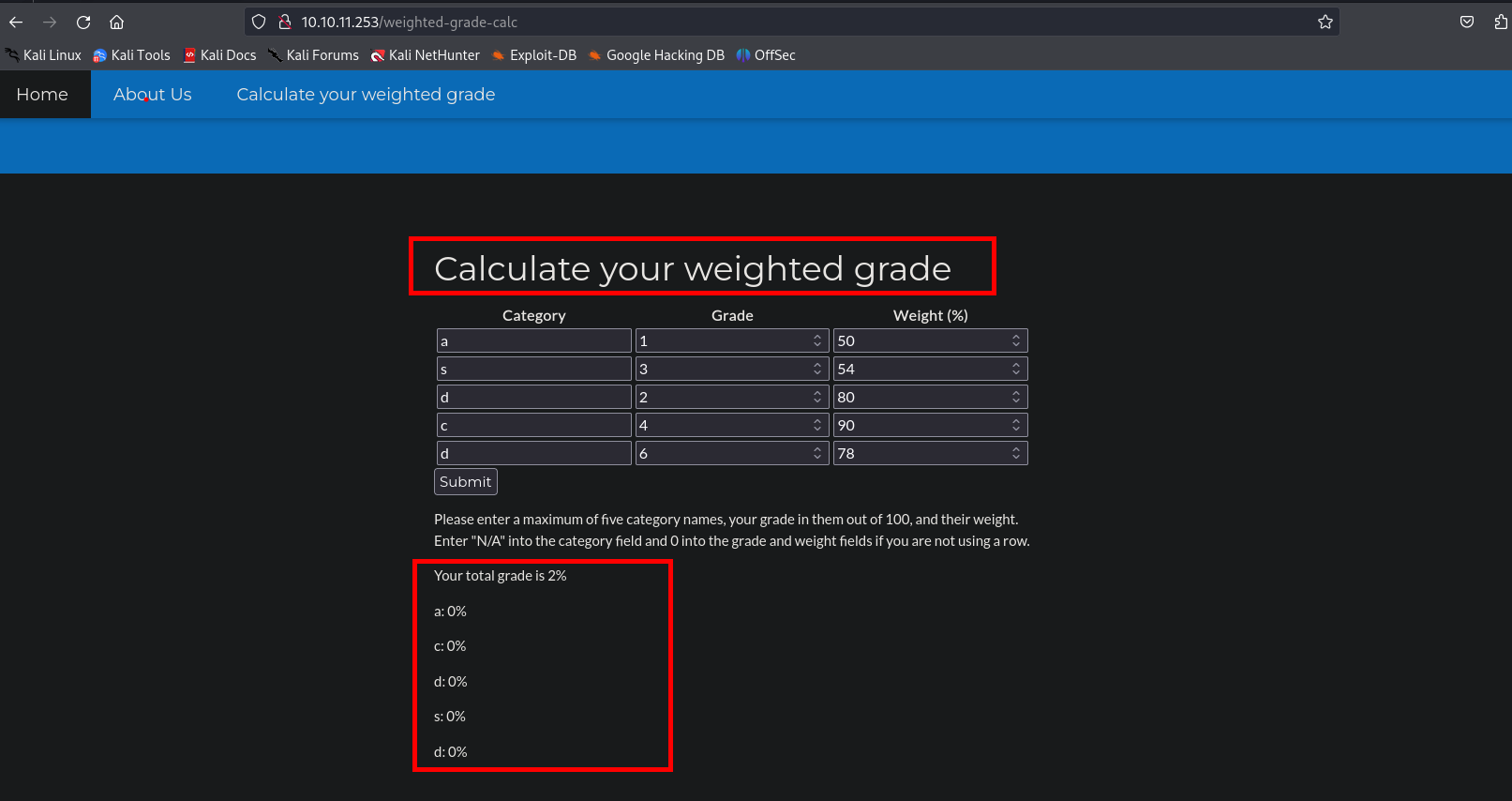Open the extensions puzzle icon
Screen dimensions: 1512x801
1500,22
